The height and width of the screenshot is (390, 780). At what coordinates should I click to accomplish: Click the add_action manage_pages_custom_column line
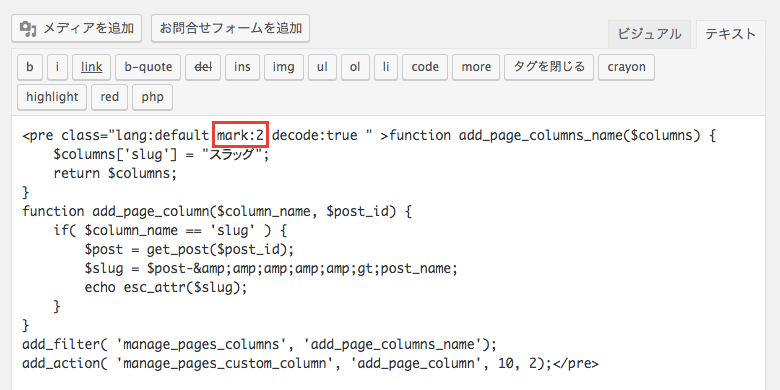(x=310, y=363)
